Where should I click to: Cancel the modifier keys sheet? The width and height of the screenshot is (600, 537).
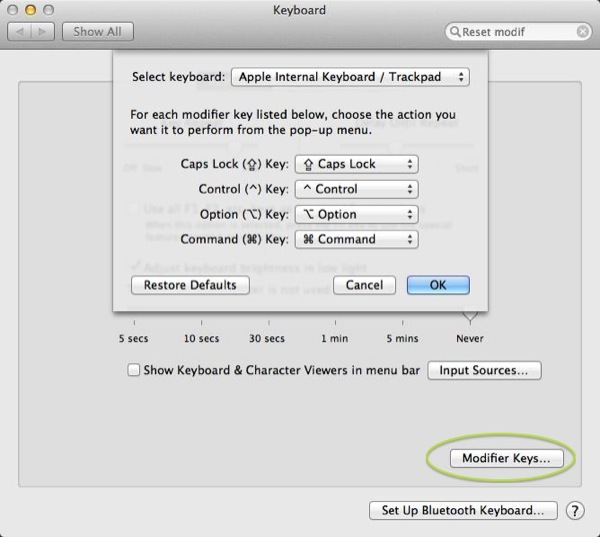(x=364, y=285)
